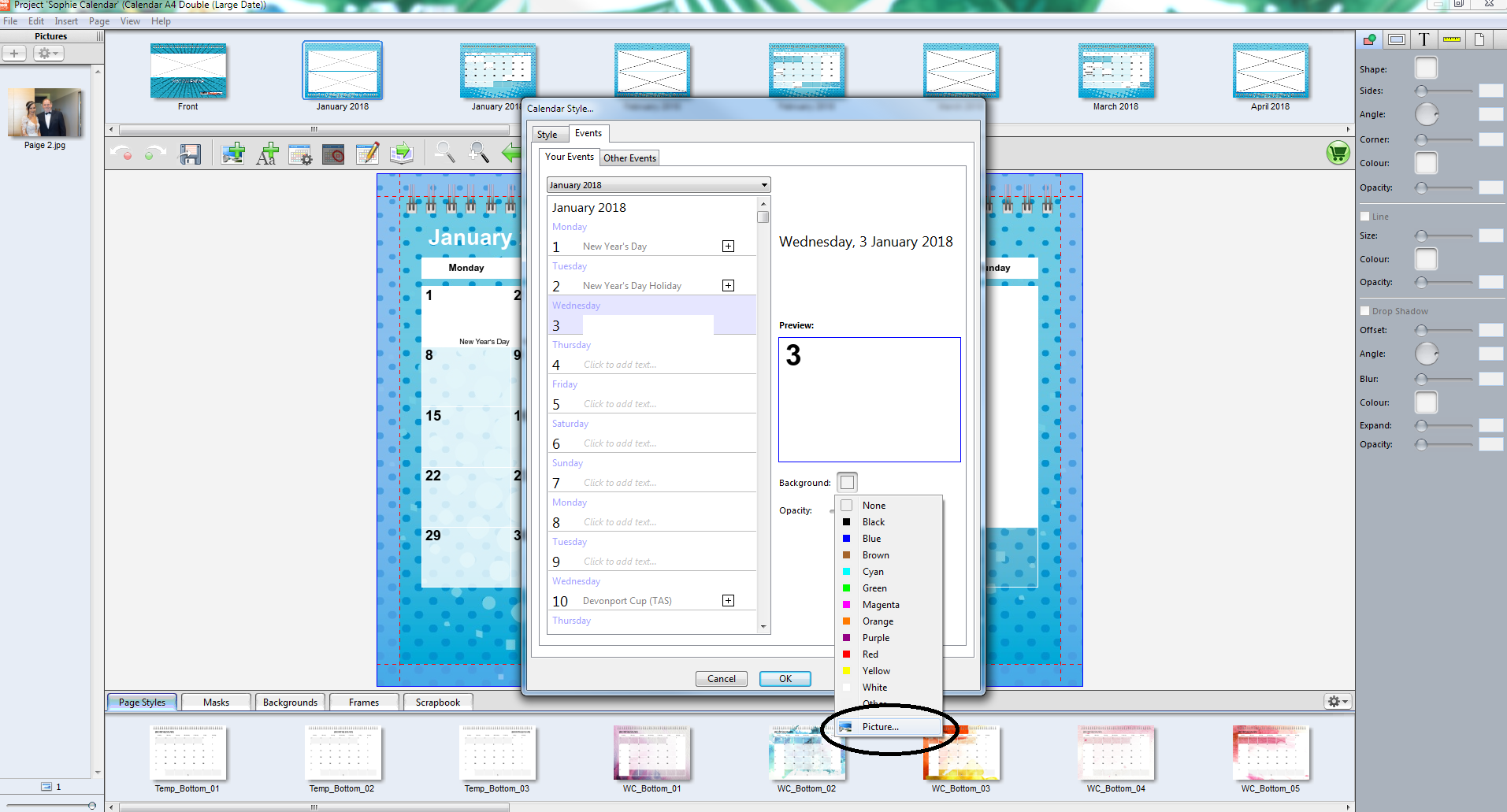Viewport: 1507px width, 812px height.
Task: Adjust the Blur slider
Action: coord(1444,379)
